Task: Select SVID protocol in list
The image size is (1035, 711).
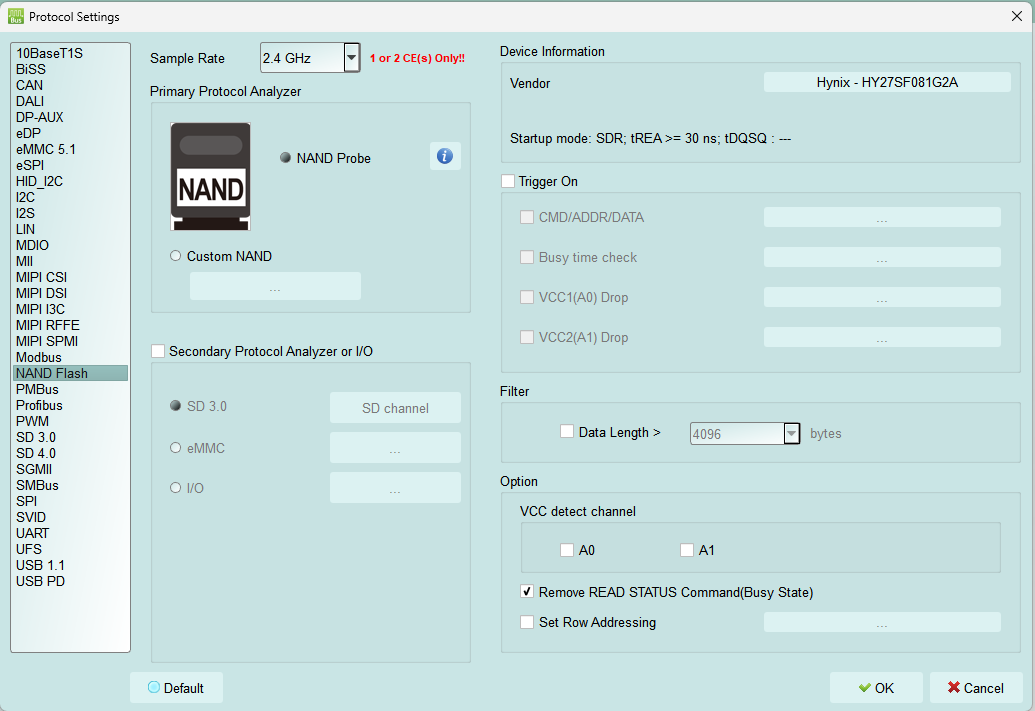Action: pos(71,517)
